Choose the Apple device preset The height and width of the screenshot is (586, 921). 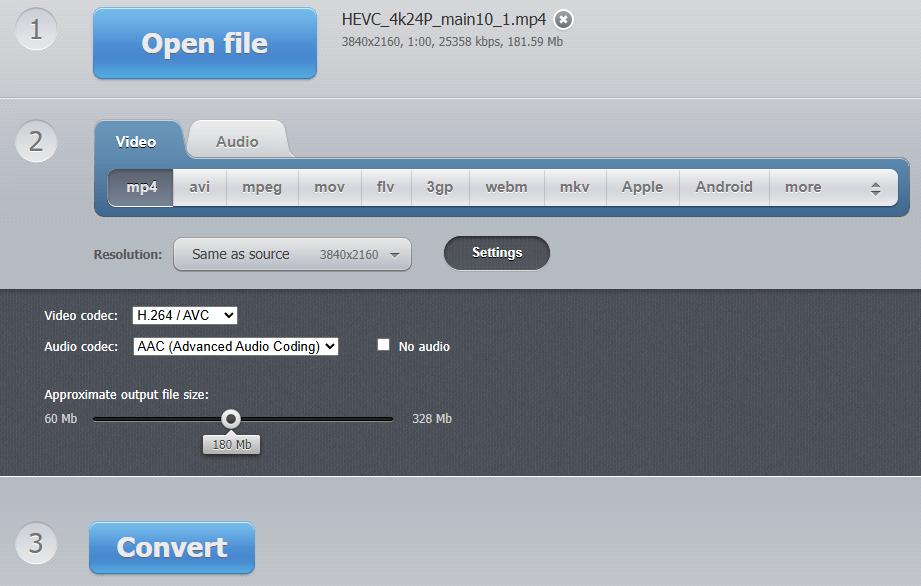pos(642,187)
